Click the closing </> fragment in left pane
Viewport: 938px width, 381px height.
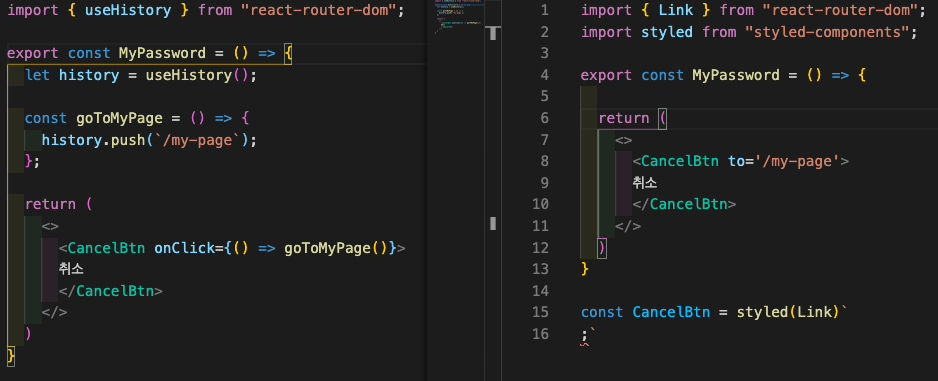pyautogui.click(x=54, y=312)
